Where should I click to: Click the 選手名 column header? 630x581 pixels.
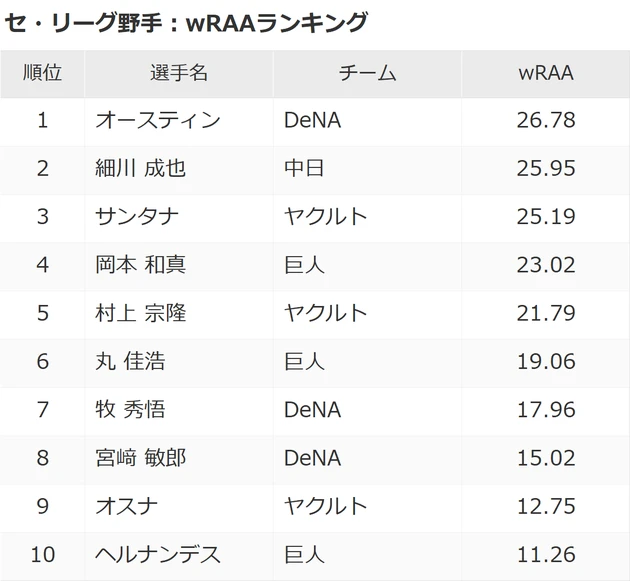pos(179,73)
